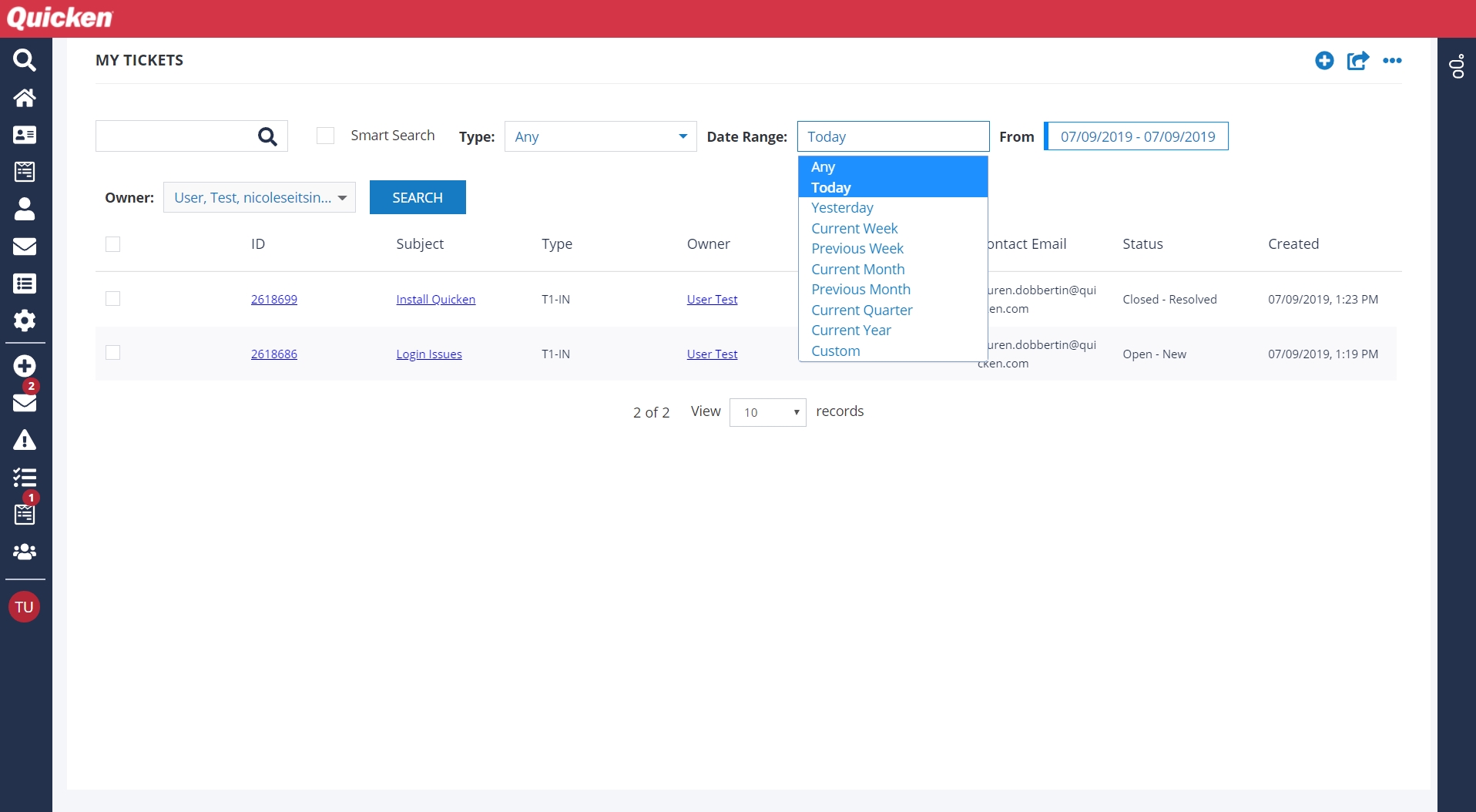Open the records per page dropdown
The height and width of the screenshot is (812, 1476).
pos(767,413)
